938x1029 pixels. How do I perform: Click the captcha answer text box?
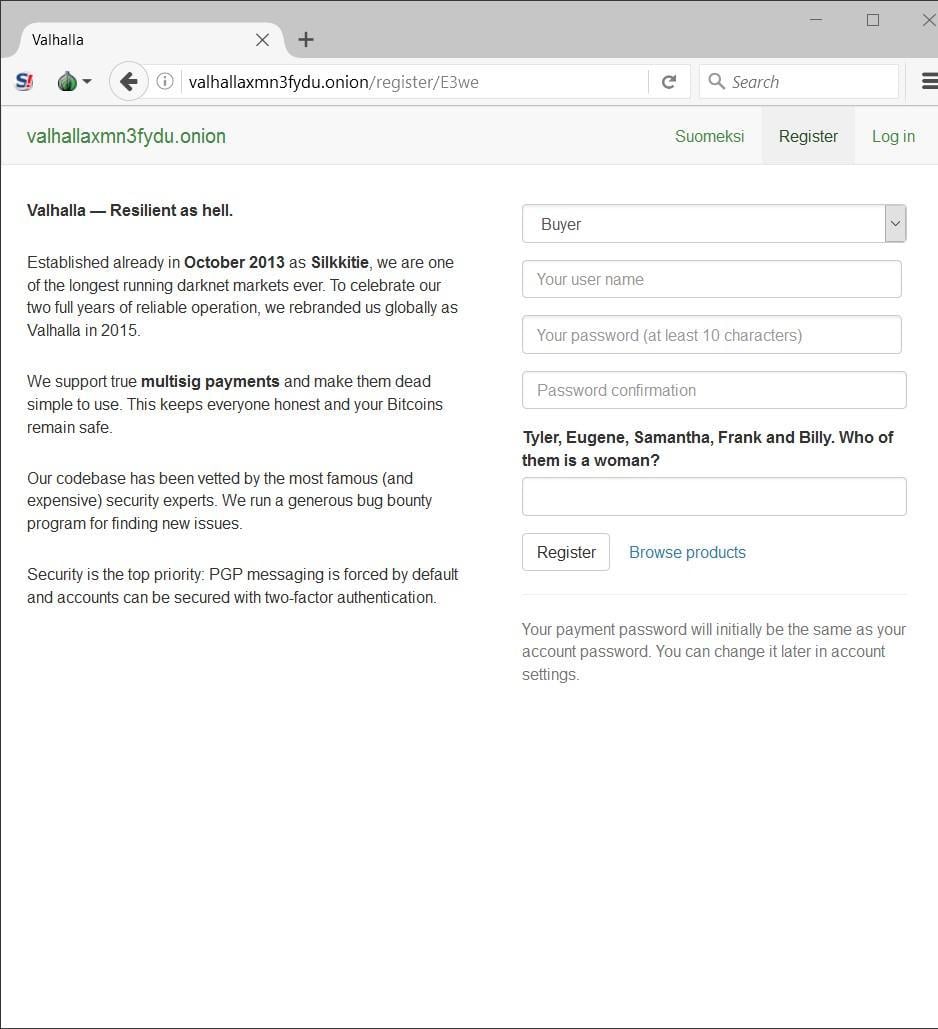point(714,497)
